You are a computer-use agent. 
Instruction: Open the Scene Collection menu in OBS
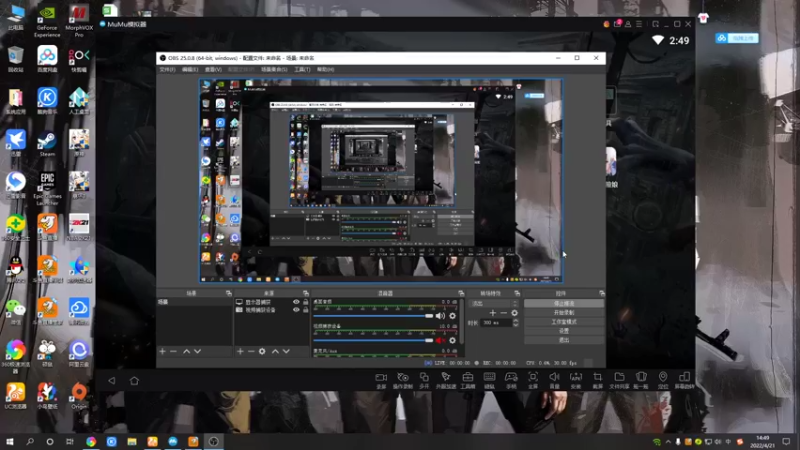click(274, 69)
